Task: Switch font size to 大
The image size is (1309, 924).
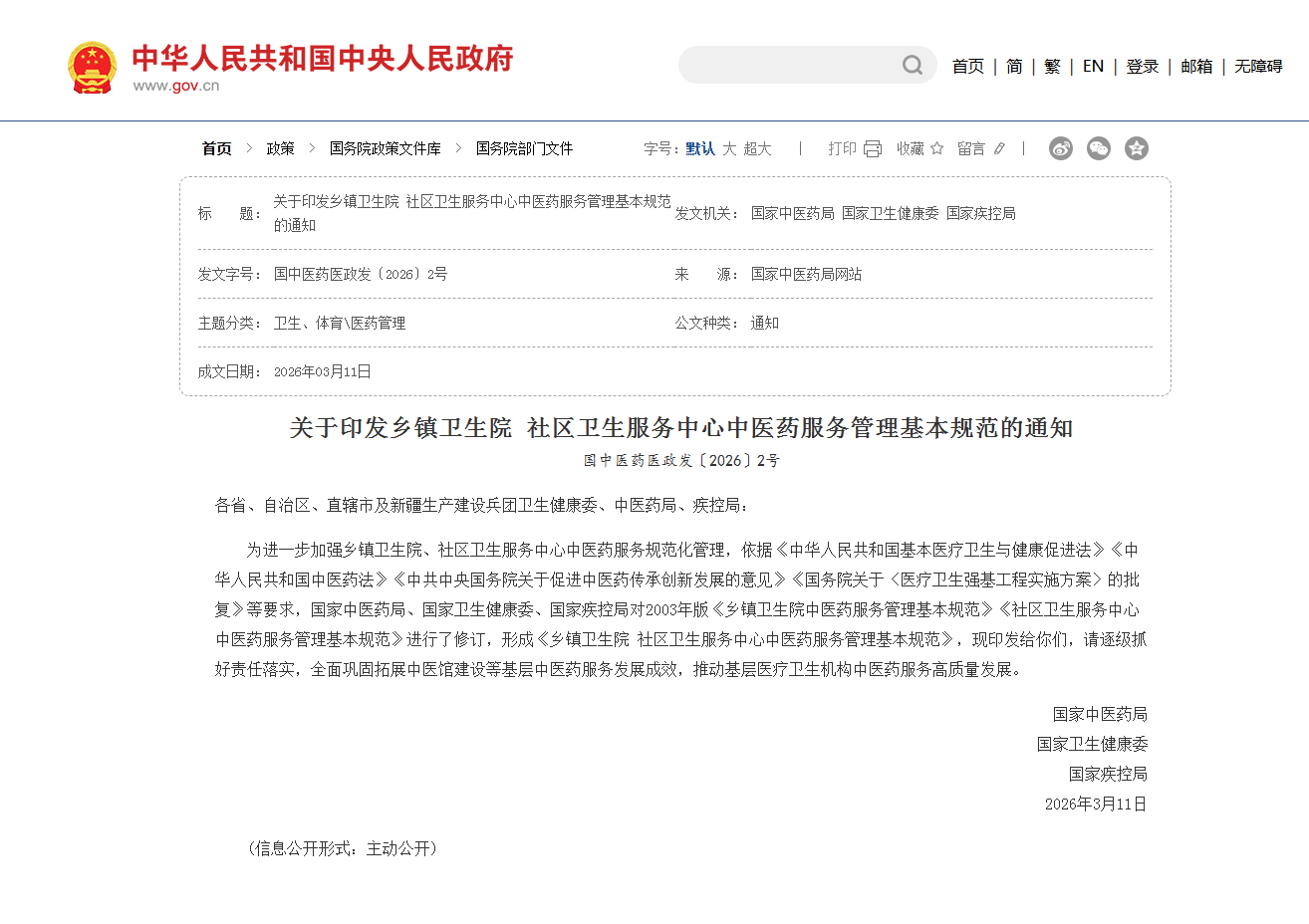Action: click(729, 148)
